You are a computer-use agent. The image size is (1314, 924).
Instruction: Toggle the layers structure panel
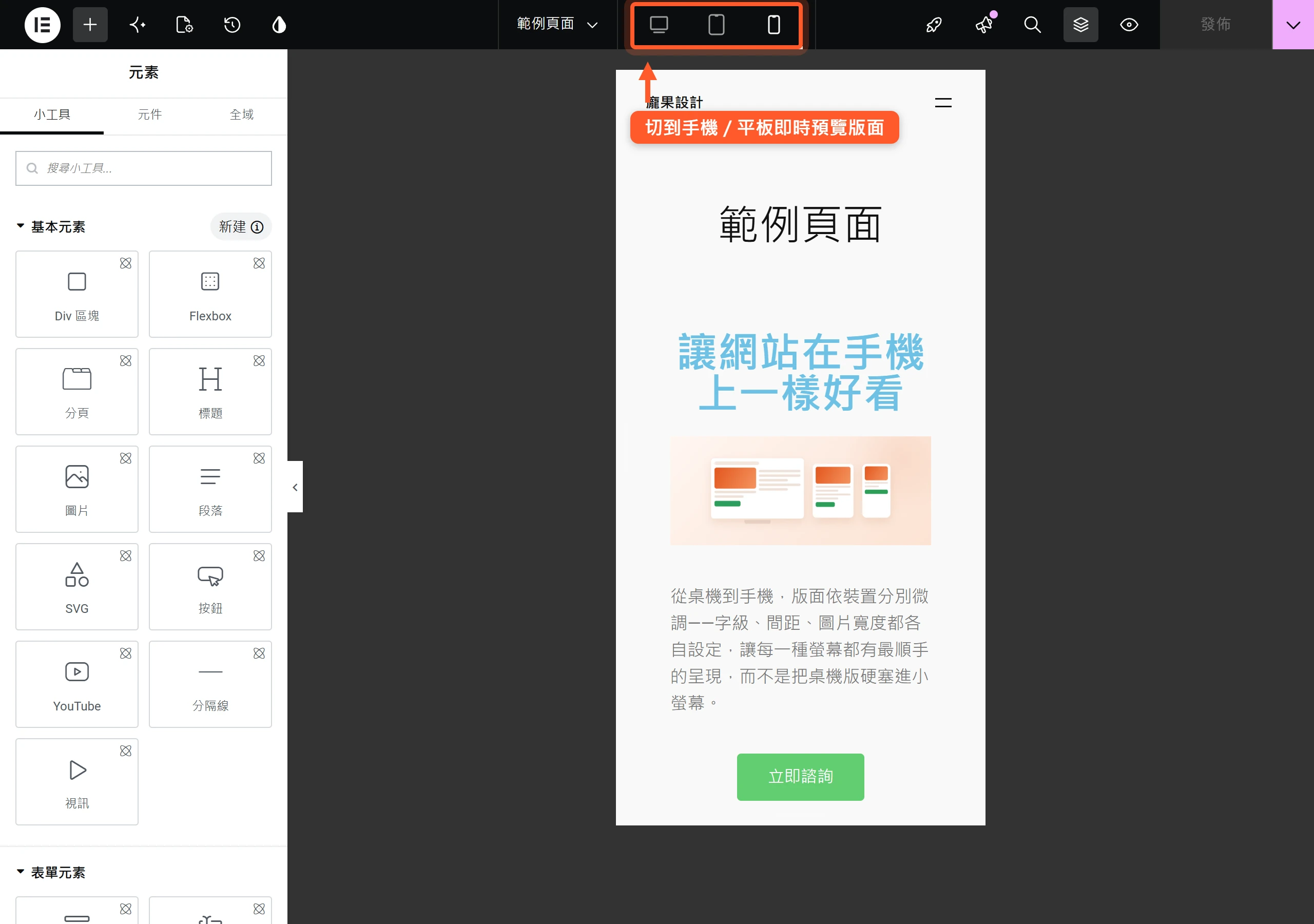1080,25
